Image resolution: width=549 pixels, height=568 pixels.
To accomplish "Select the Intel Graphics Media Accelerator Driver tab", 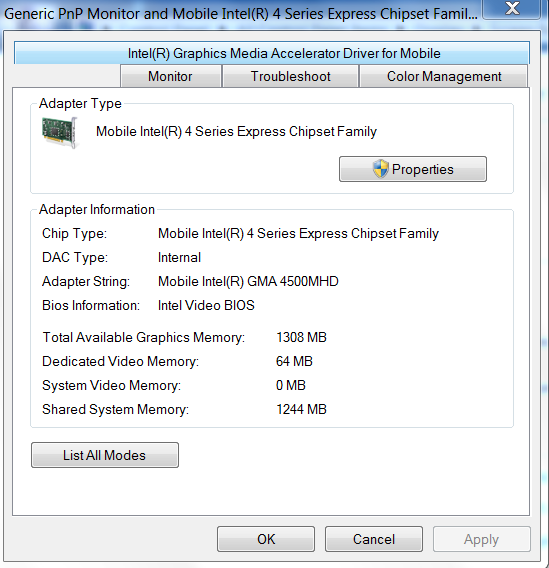I will click(x=272, y=53).
